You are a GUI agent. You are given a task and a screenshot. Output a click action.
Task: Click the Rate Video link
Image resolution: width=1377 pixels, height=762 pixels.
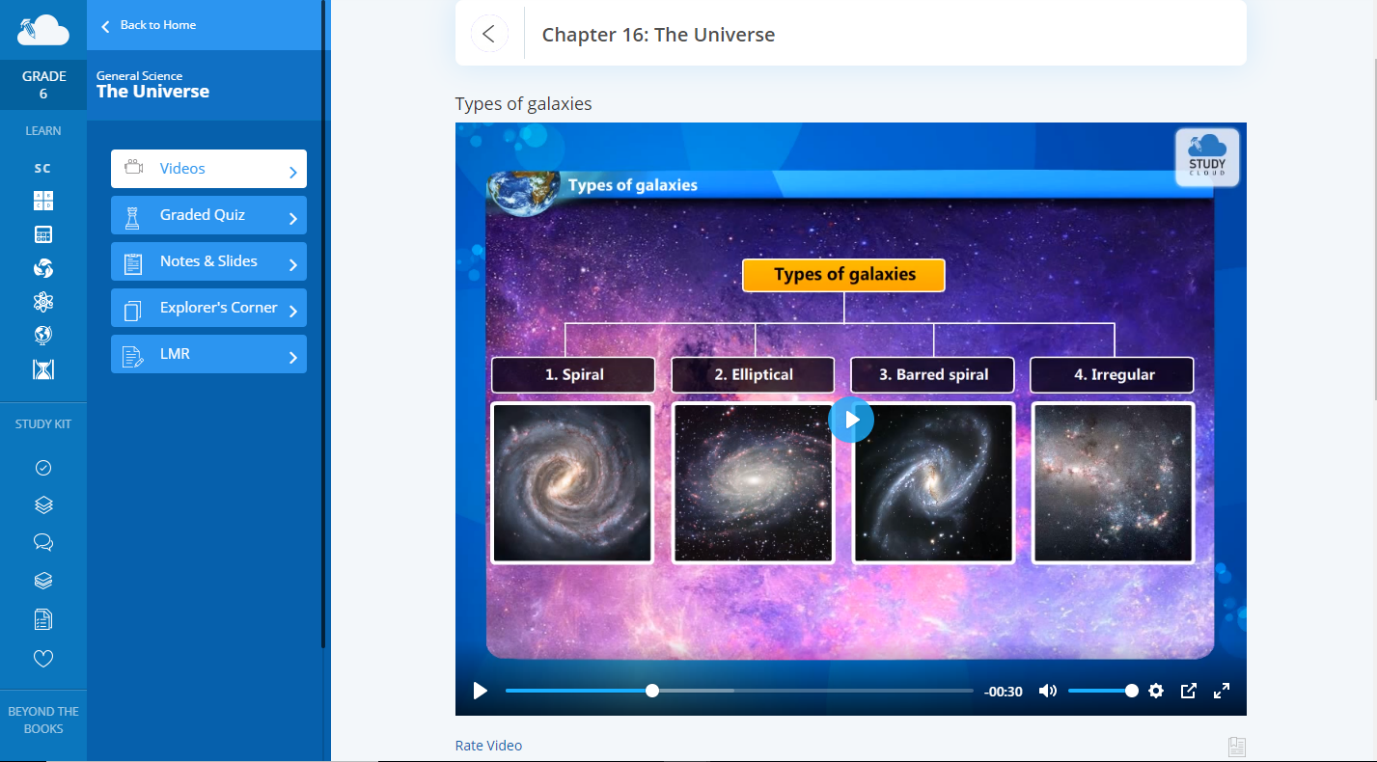point(488,746)
